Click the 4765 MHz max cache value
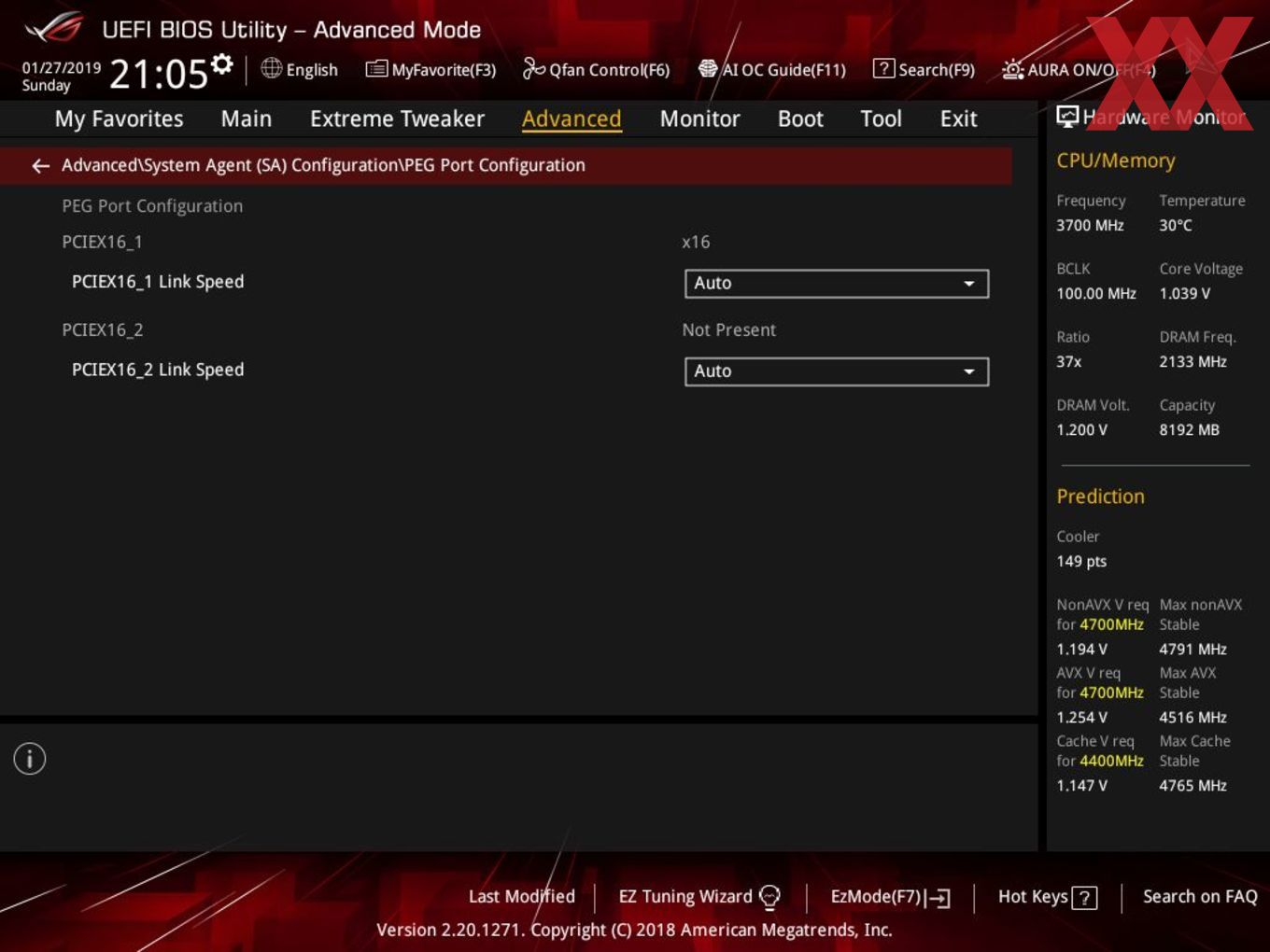1270x952 pixels. 1192,785
